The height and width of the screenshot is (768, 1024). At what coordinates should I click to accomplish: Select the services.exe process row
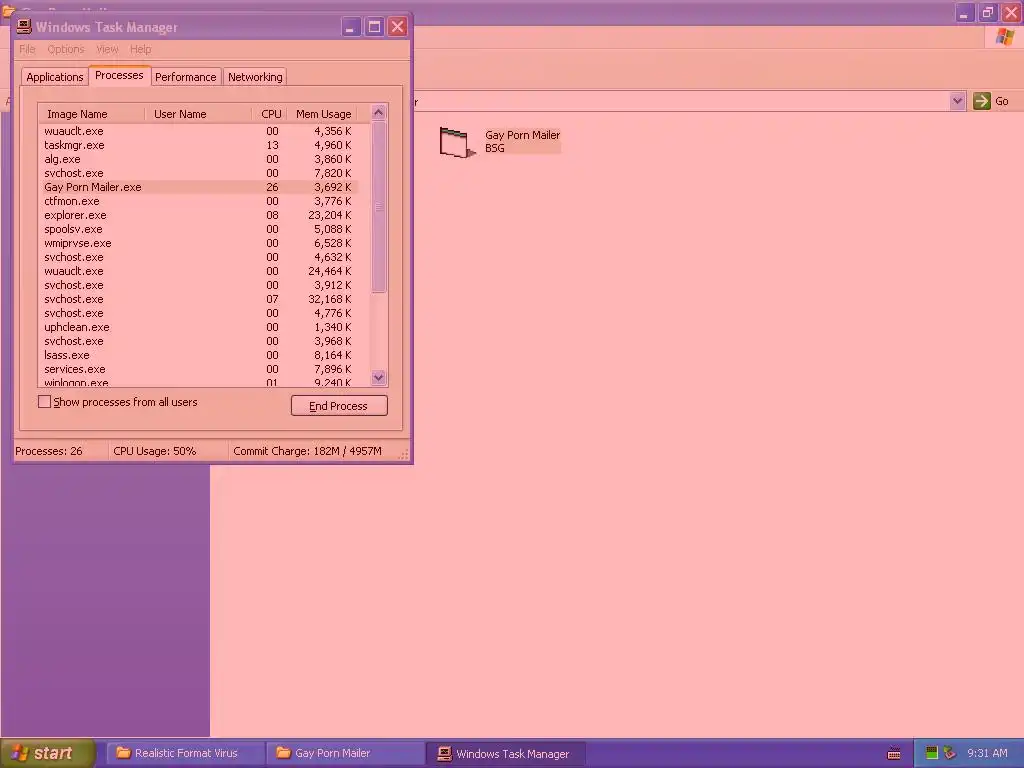coord(199,369)
